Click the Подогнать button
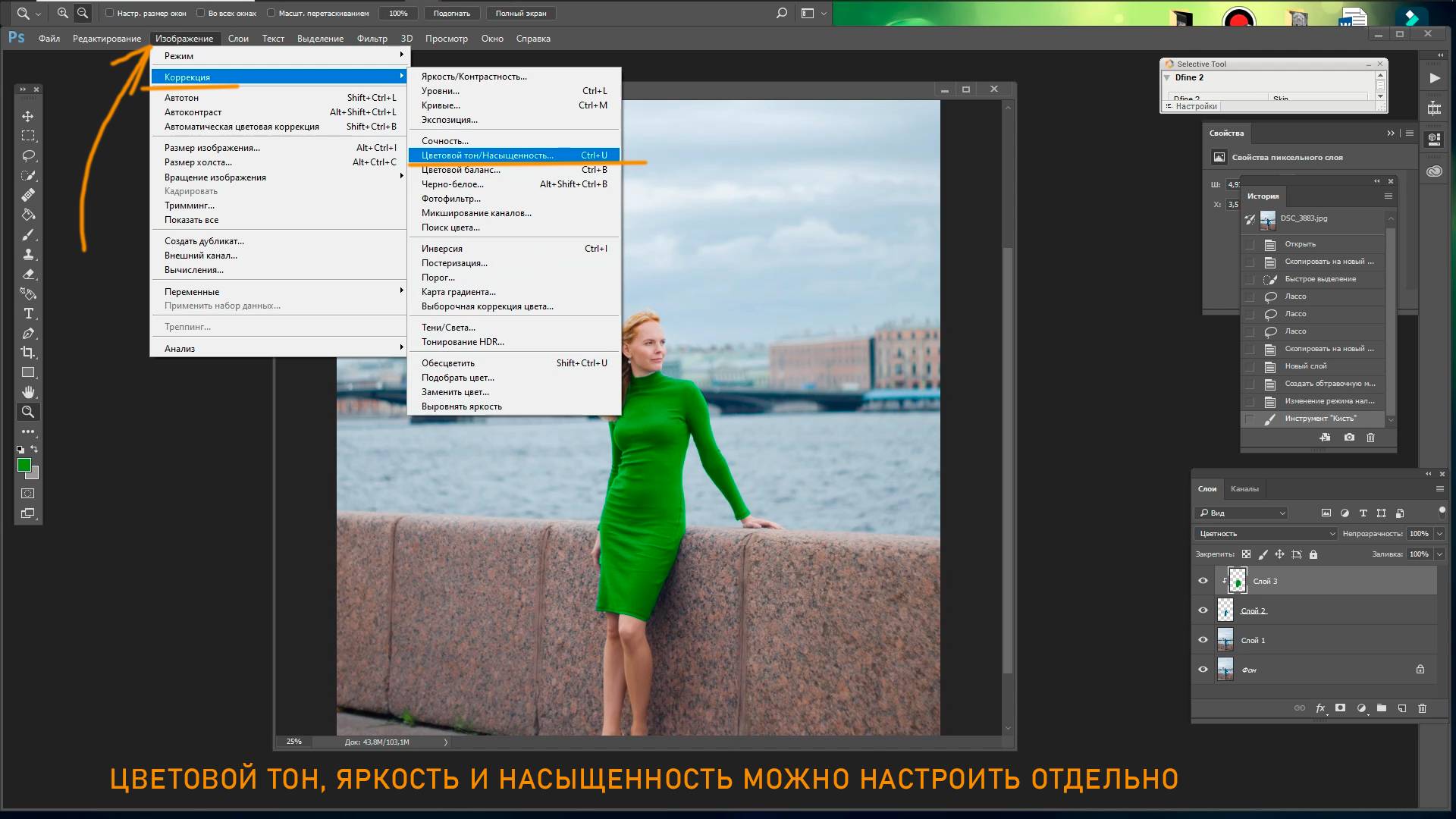The width and height of the screenshot is (1456, 819). pyautogui.click(x=452, y=13)
